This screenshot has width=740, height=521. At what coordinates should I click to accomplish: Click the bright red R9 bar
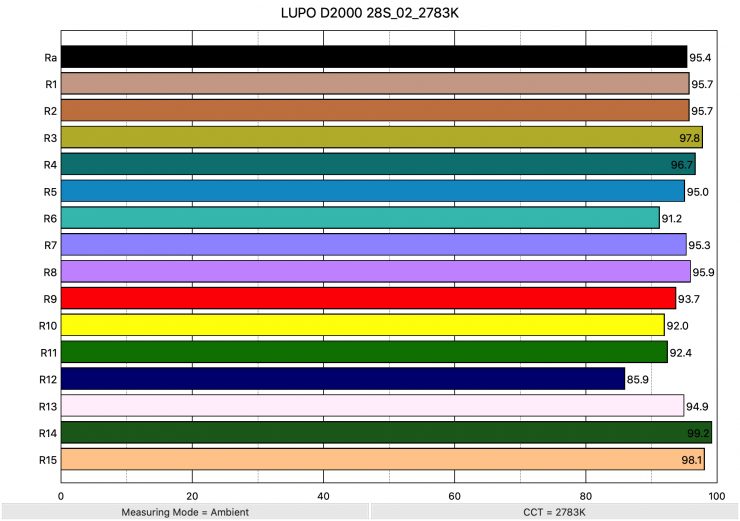pos(368,298)
